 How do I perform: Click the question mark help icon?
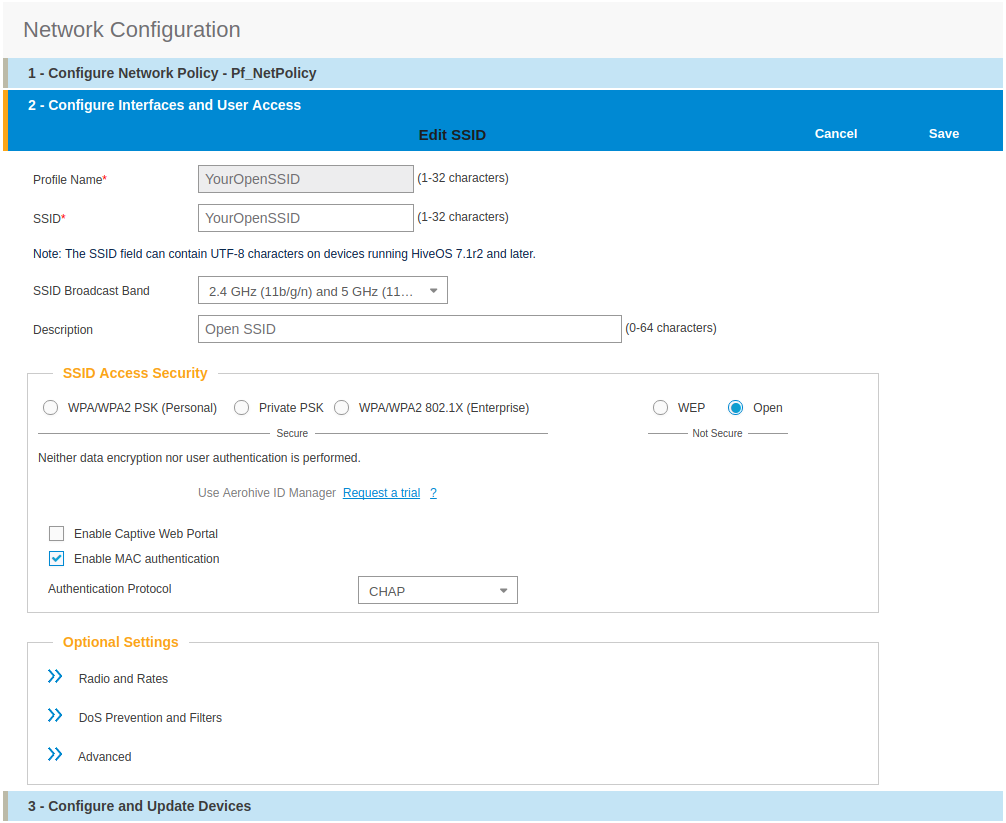point(433,493)
